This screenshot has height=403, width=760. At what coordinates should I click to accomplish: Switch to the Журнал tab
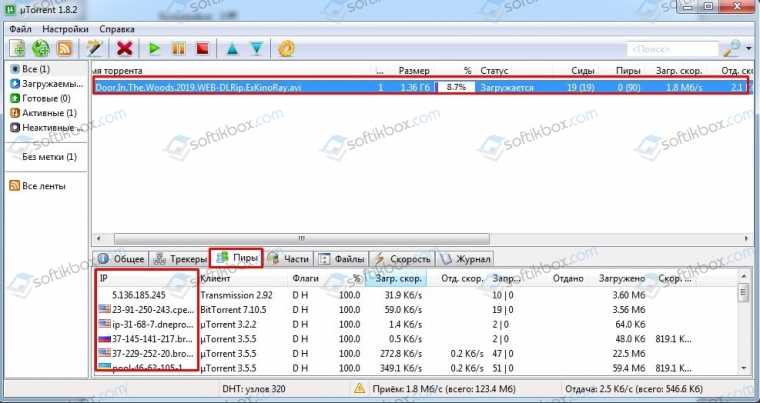click(465, 259)
